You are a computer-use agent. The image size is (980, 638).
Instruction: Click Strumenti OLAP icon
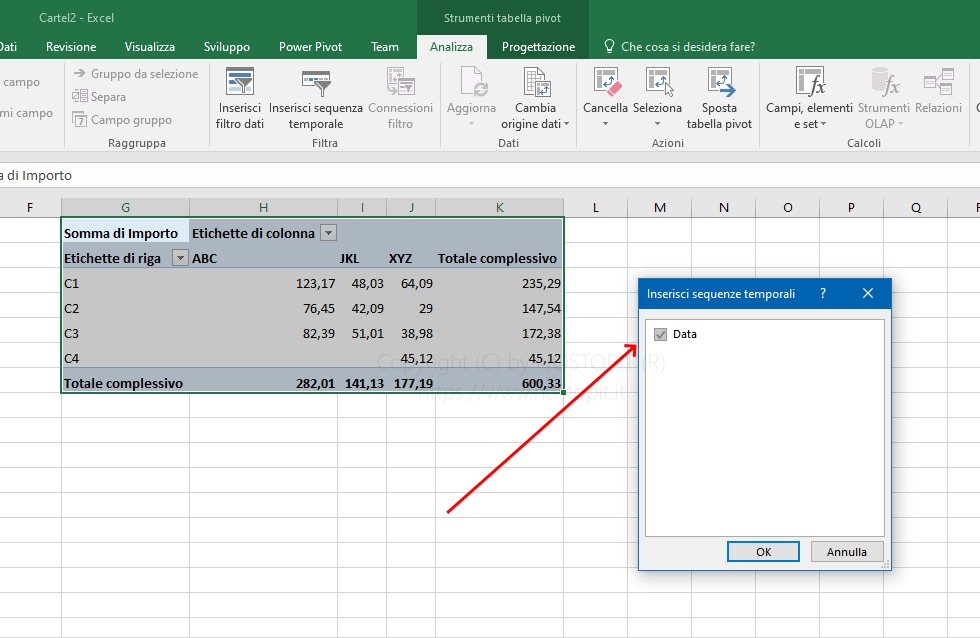tap(884, 82)
